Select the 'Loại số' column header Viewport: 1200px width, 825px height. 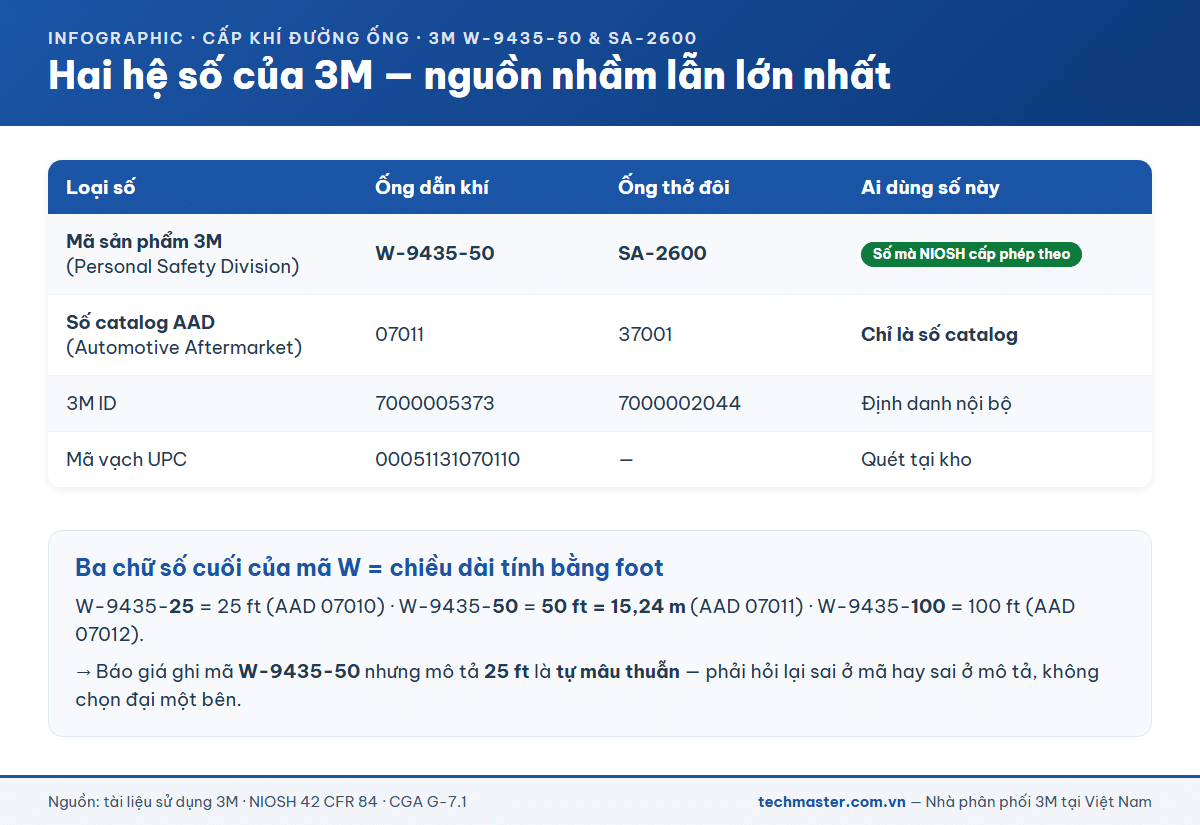[x=101, y=187]
